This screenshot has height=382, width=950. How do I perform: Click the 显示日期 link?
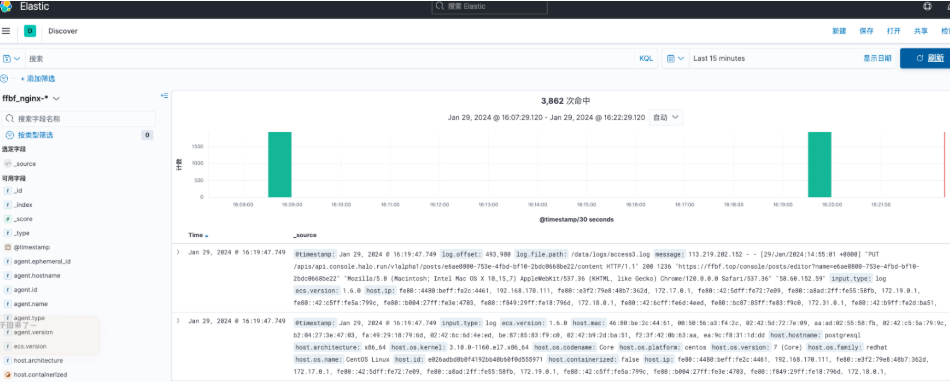877,59
